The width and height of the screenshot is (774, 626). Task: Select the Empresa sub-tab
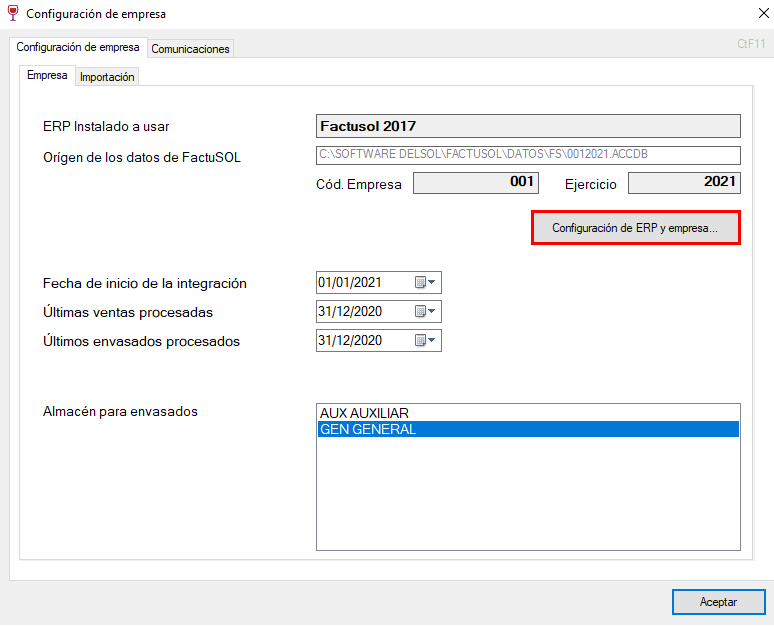(47, 75)
